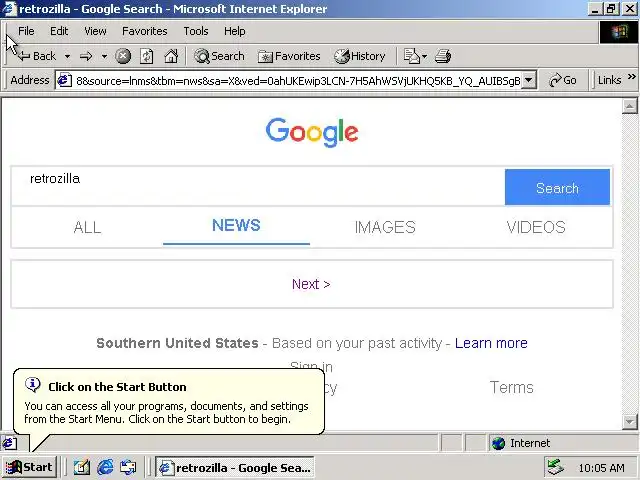
Task: Click the Internet Explorer title bar icon
Action: [9, 9]
